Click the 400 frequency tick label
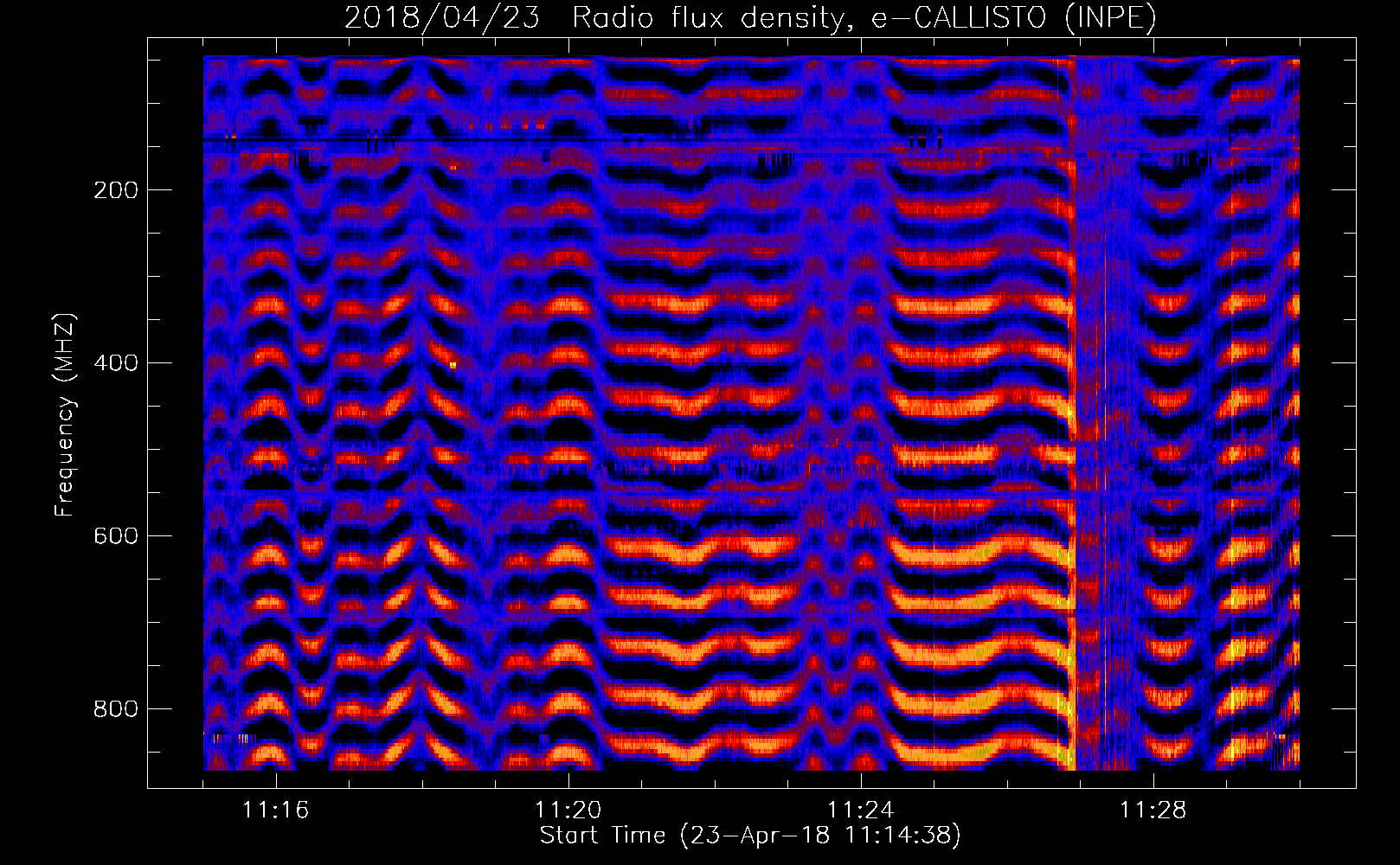This screenshot has width=1400, height=865. [x=116, y=363]
